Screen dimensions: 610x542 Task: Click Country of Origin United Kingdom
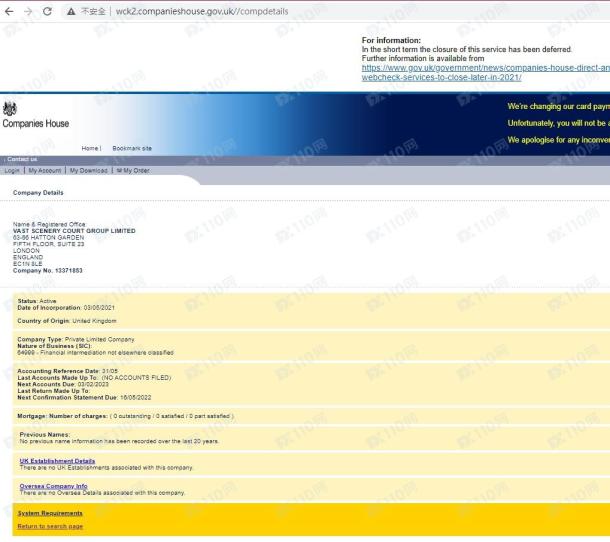click(67, 321)
